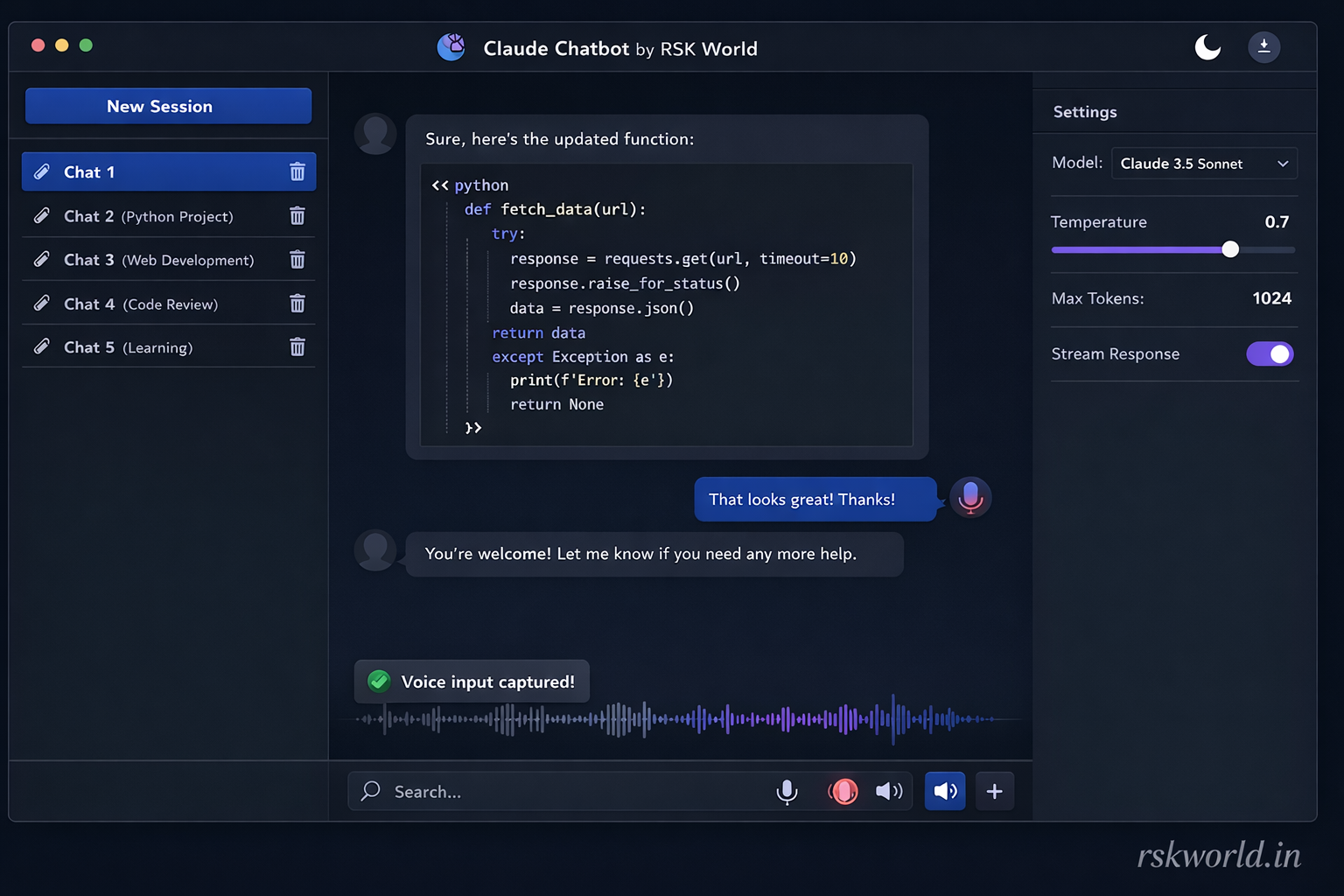
Task: Click the pencil icon next to Chat 4
Action: click(x=41, y=303)
